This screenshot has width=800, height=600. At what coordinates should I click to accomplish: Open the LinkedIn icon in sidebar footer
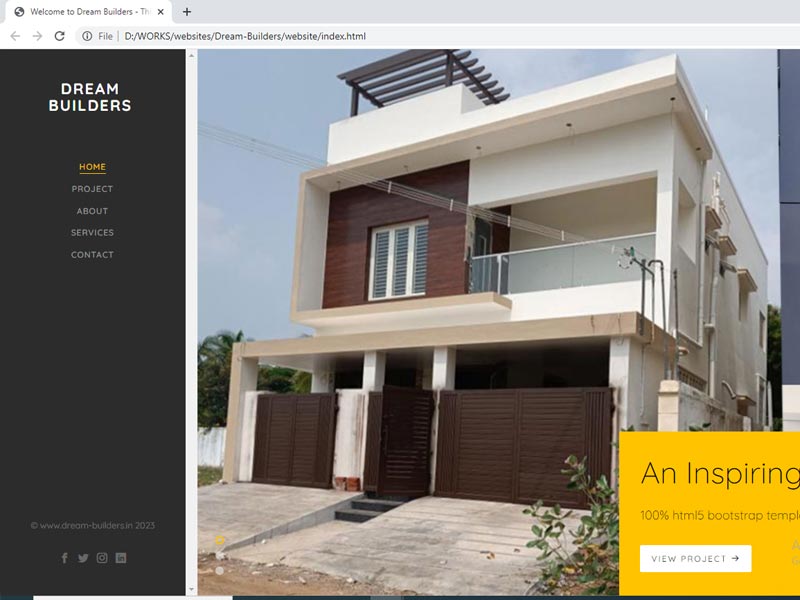coord(121,558)
